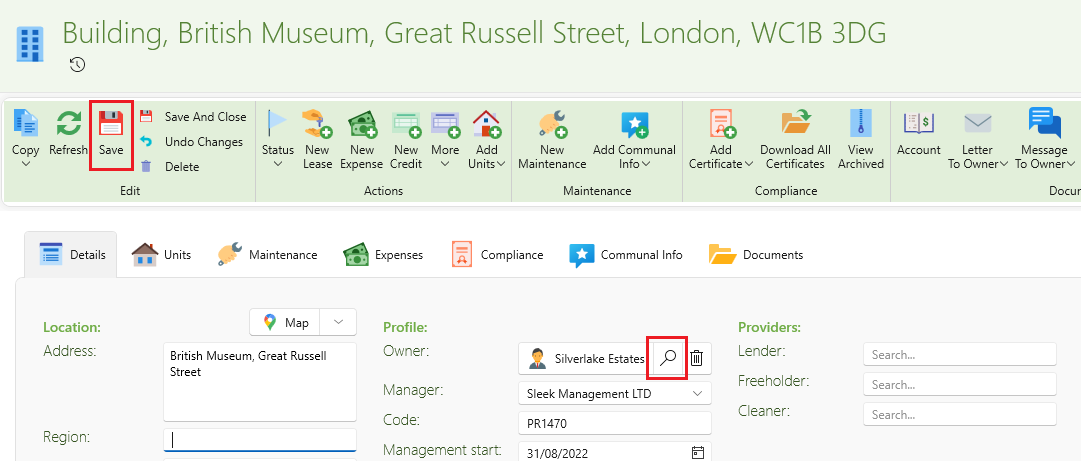This screenshot has width=1081, height=461.
Task: Focus the Region input field
Action: [260, 440]
